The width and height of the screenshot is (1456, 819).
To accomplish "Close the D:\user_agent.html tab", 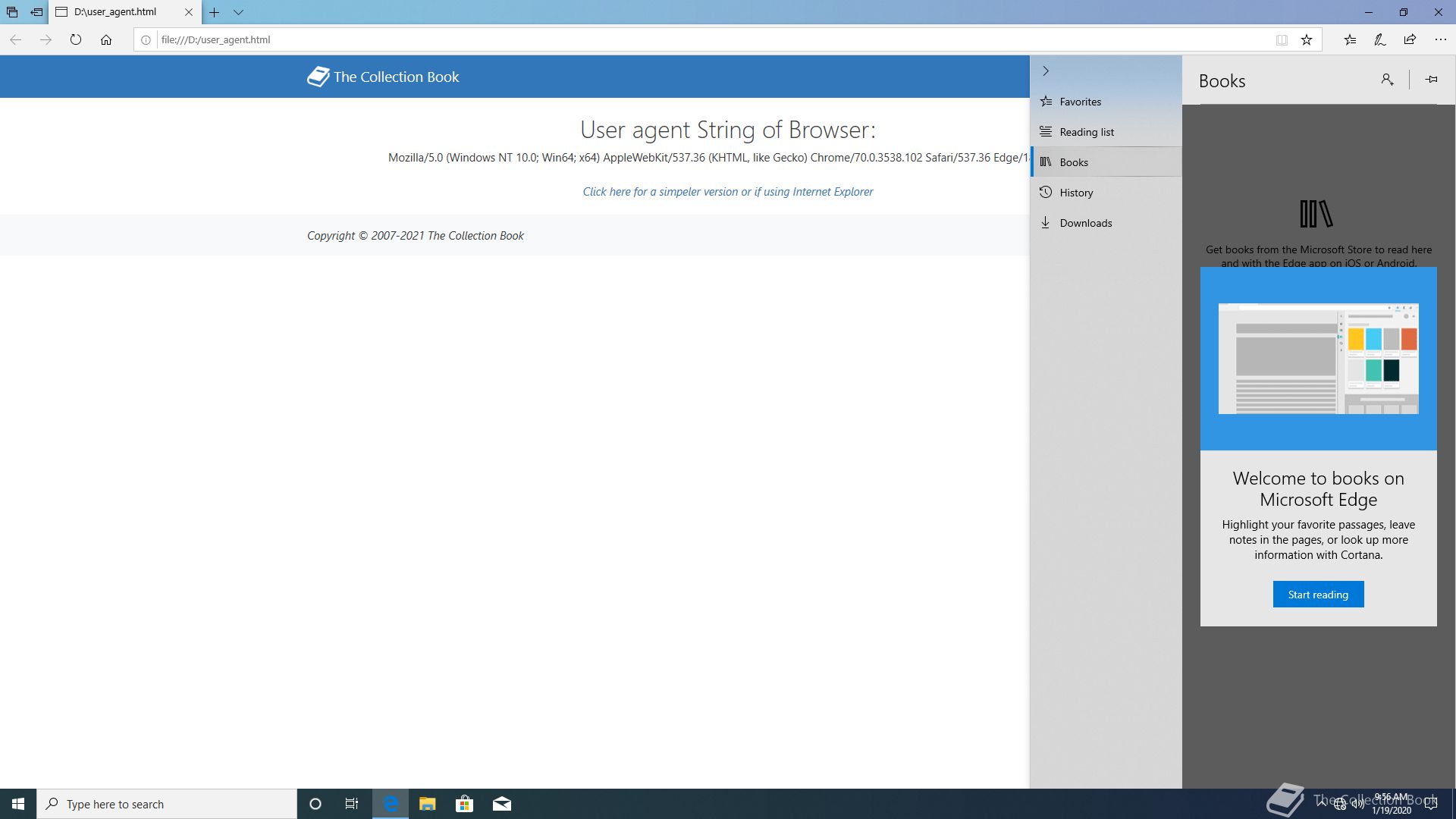I will click(189, 12).
